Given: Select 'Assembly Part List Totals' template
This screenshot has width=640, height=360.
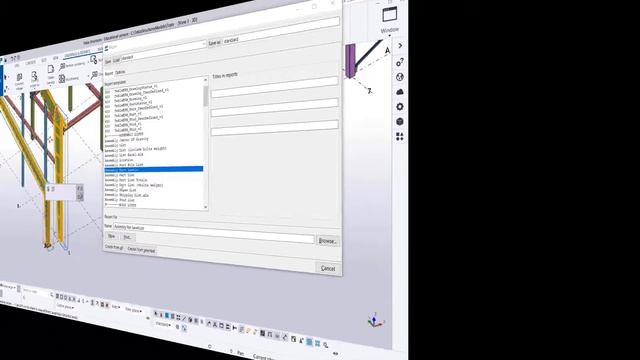Looking at the screenshot, I should coord(126,180).
